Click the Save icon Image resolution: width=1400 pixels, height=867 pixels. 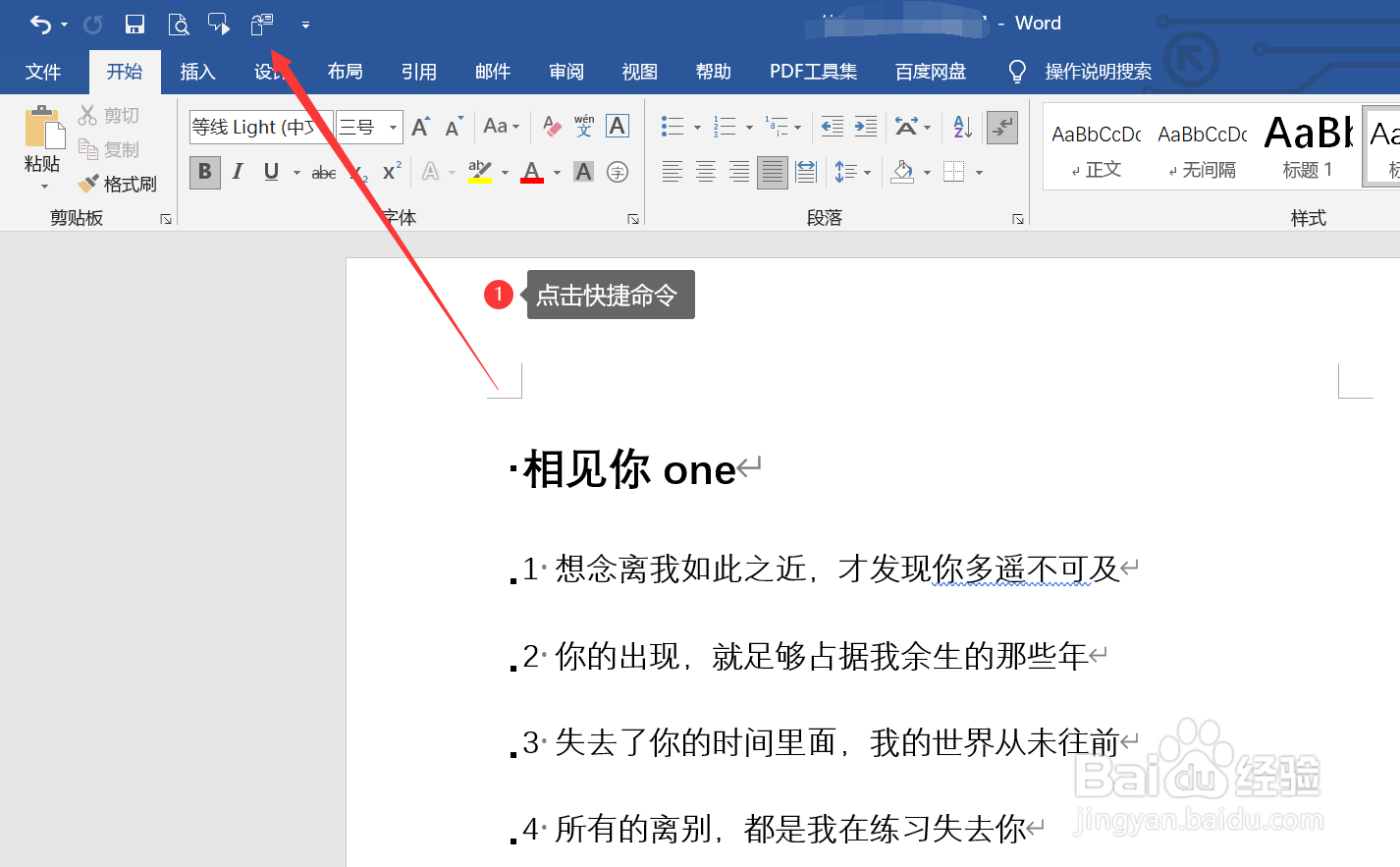[135, 24]
